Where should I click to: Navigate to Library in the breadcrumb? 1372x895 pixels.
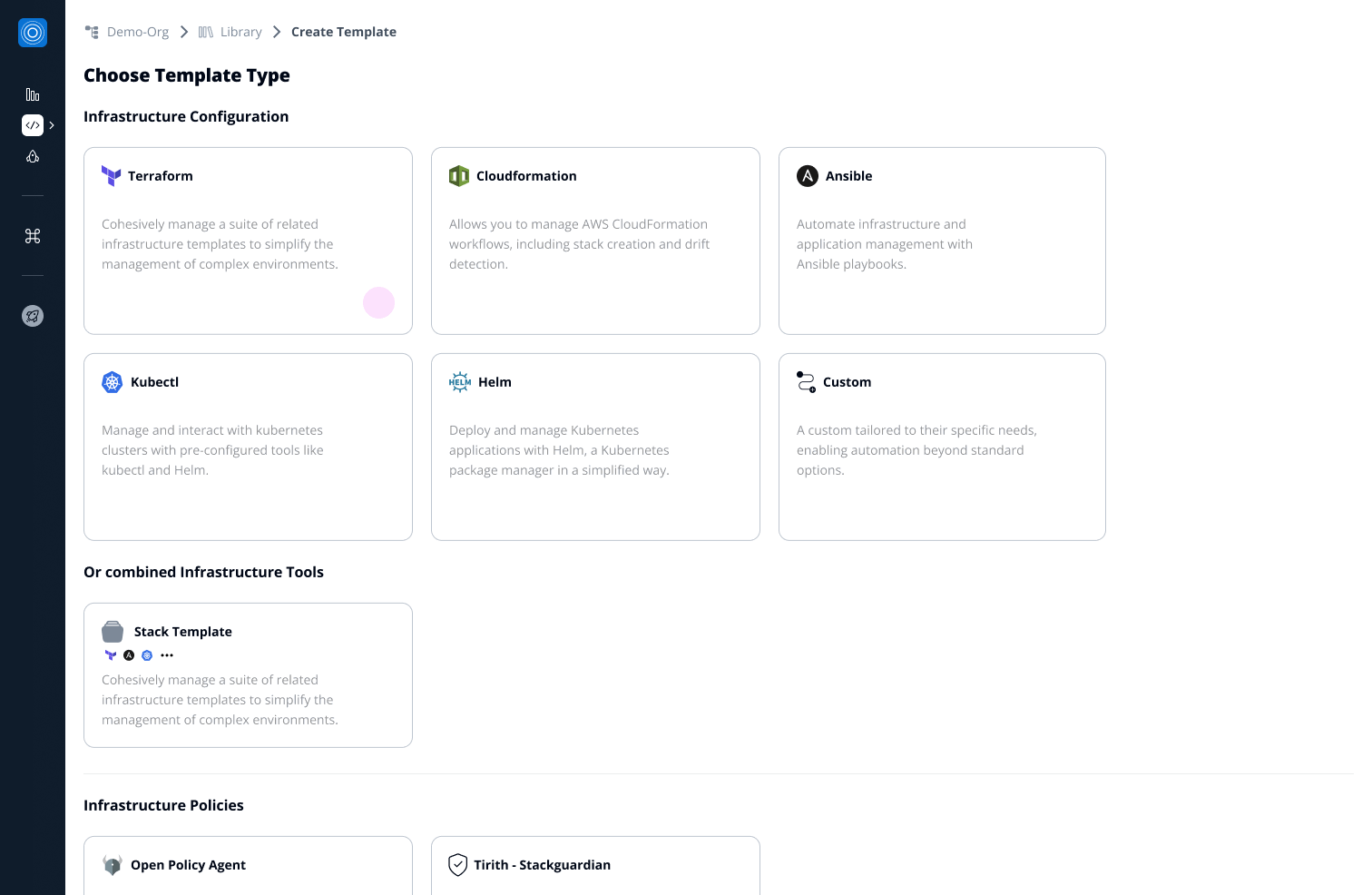240,32
